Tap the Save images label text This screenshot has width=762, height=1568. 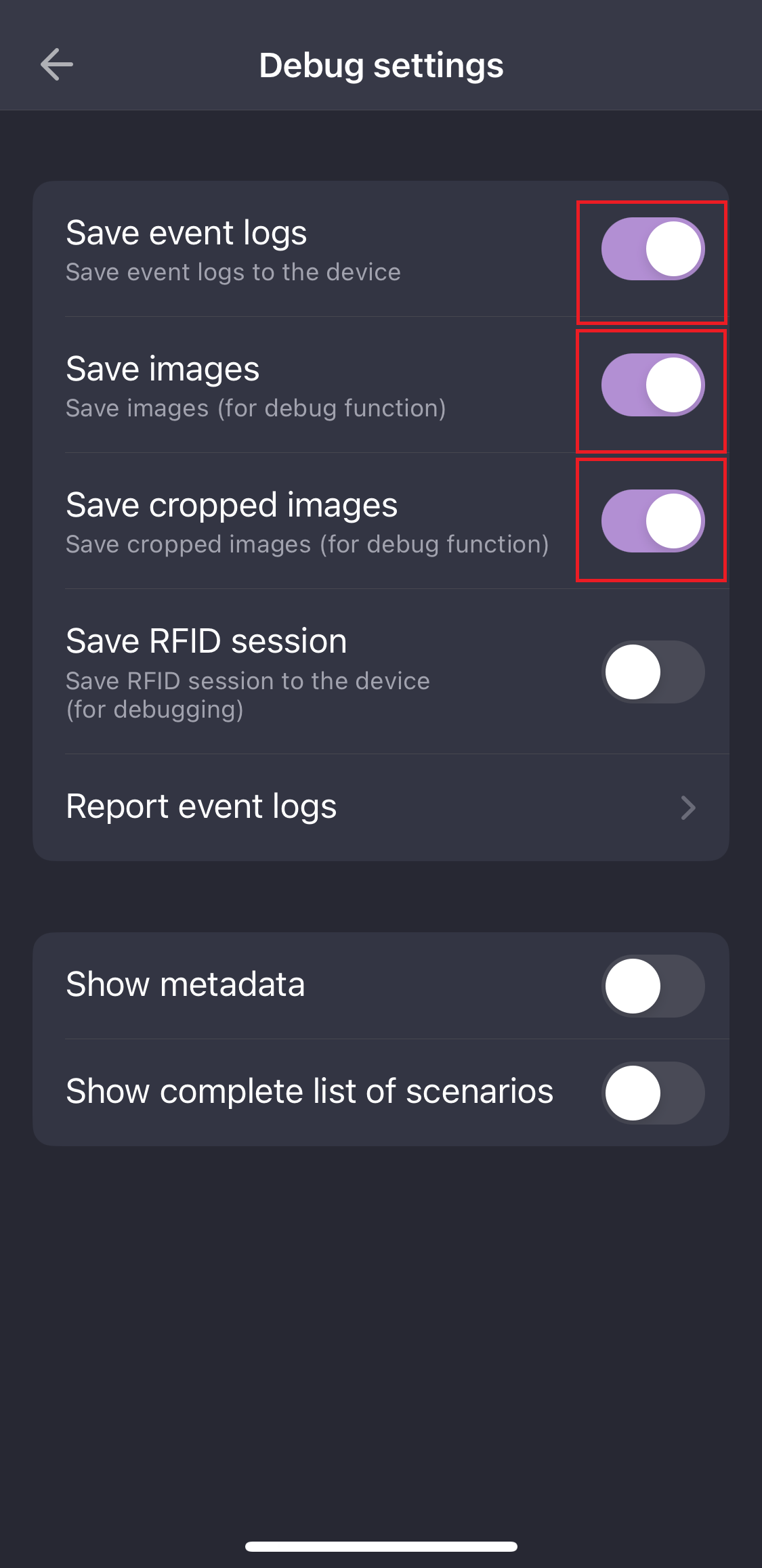pyautogui.click(x=163, y=369)
